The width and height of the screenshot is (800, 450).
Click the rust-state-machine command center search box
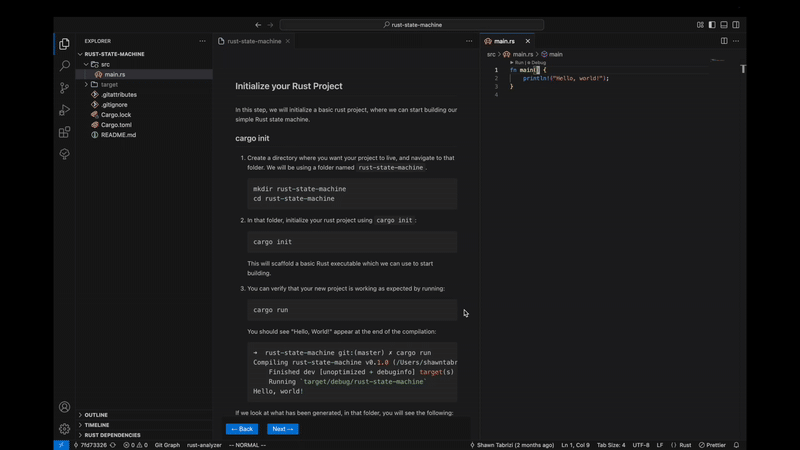[x=412, y=25]
